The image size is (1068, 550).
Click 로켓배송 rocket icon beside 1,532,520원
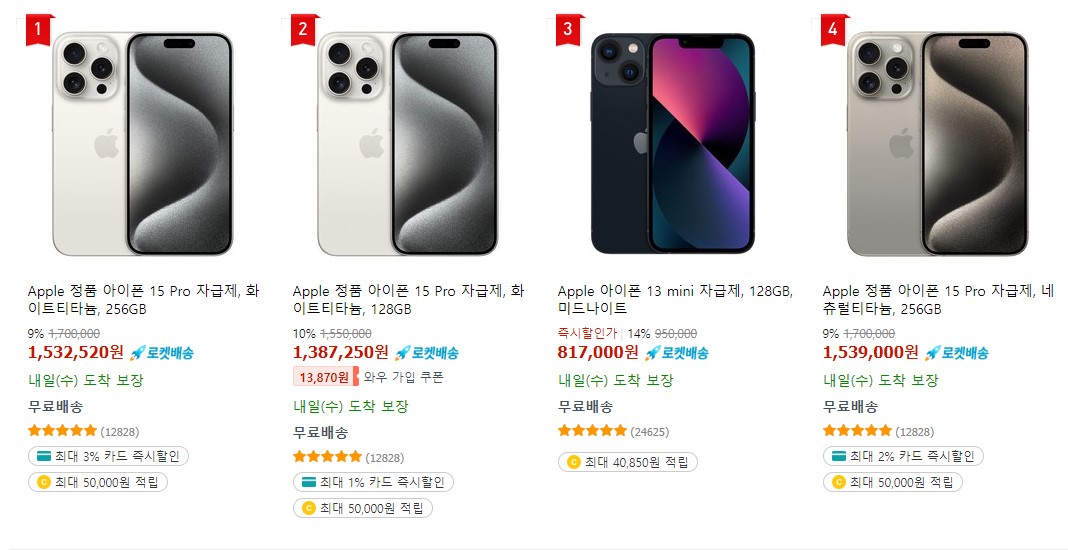tap(137, 353)
